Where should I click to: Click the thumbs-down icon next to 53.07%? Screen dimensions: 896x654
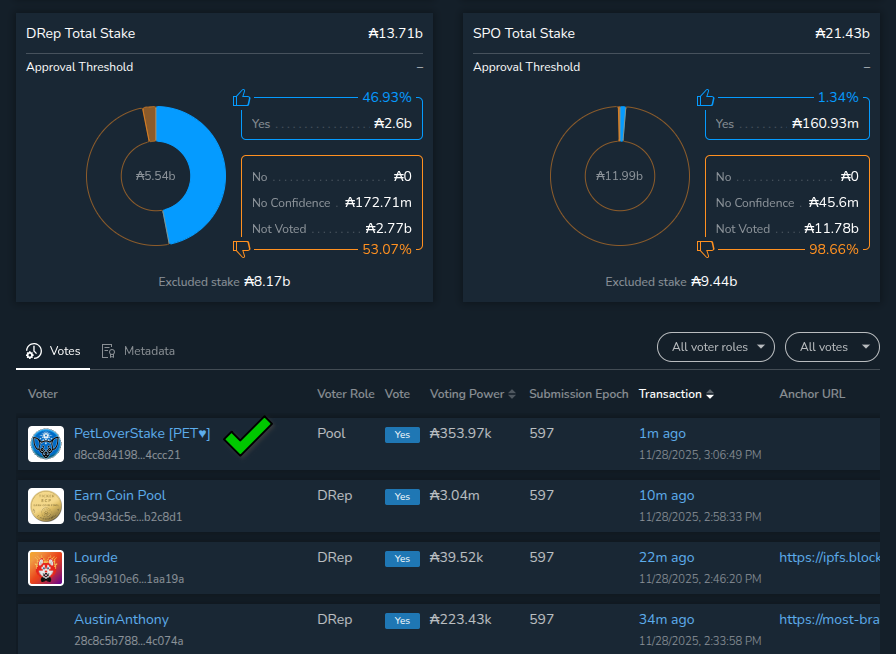tap(241, 248)
